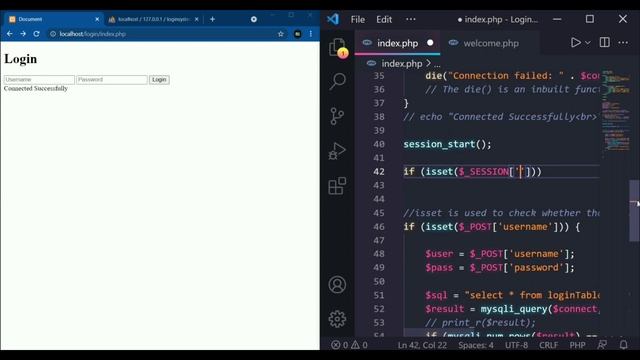This screenshot has height=360, width=640.
Task: Click the Username field in browser
Action: pos(39,80)
